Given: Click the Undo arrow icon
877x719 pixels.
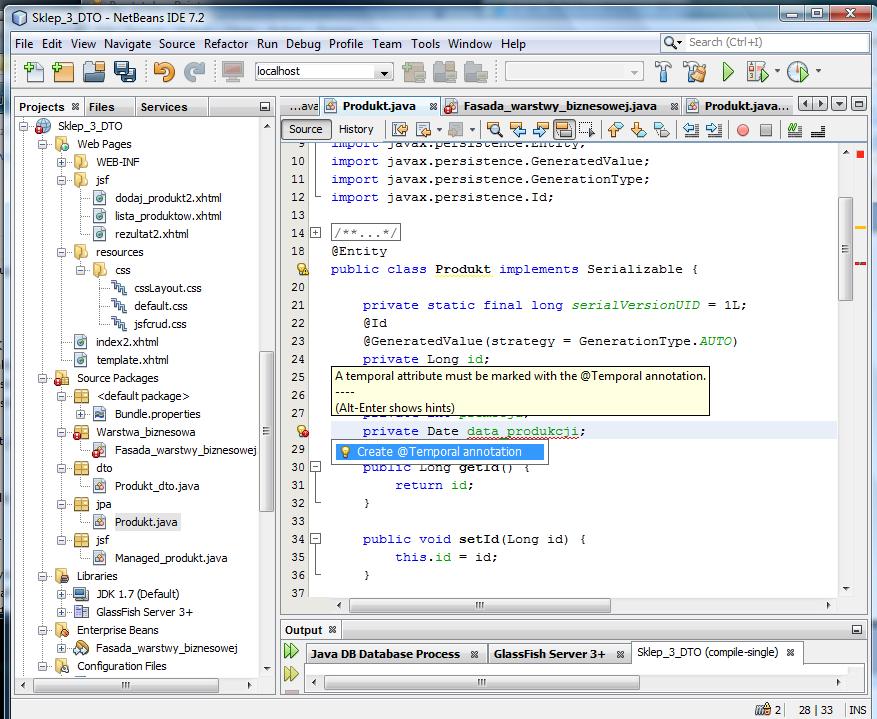Looking at the screenshot, I should point(164,72).
